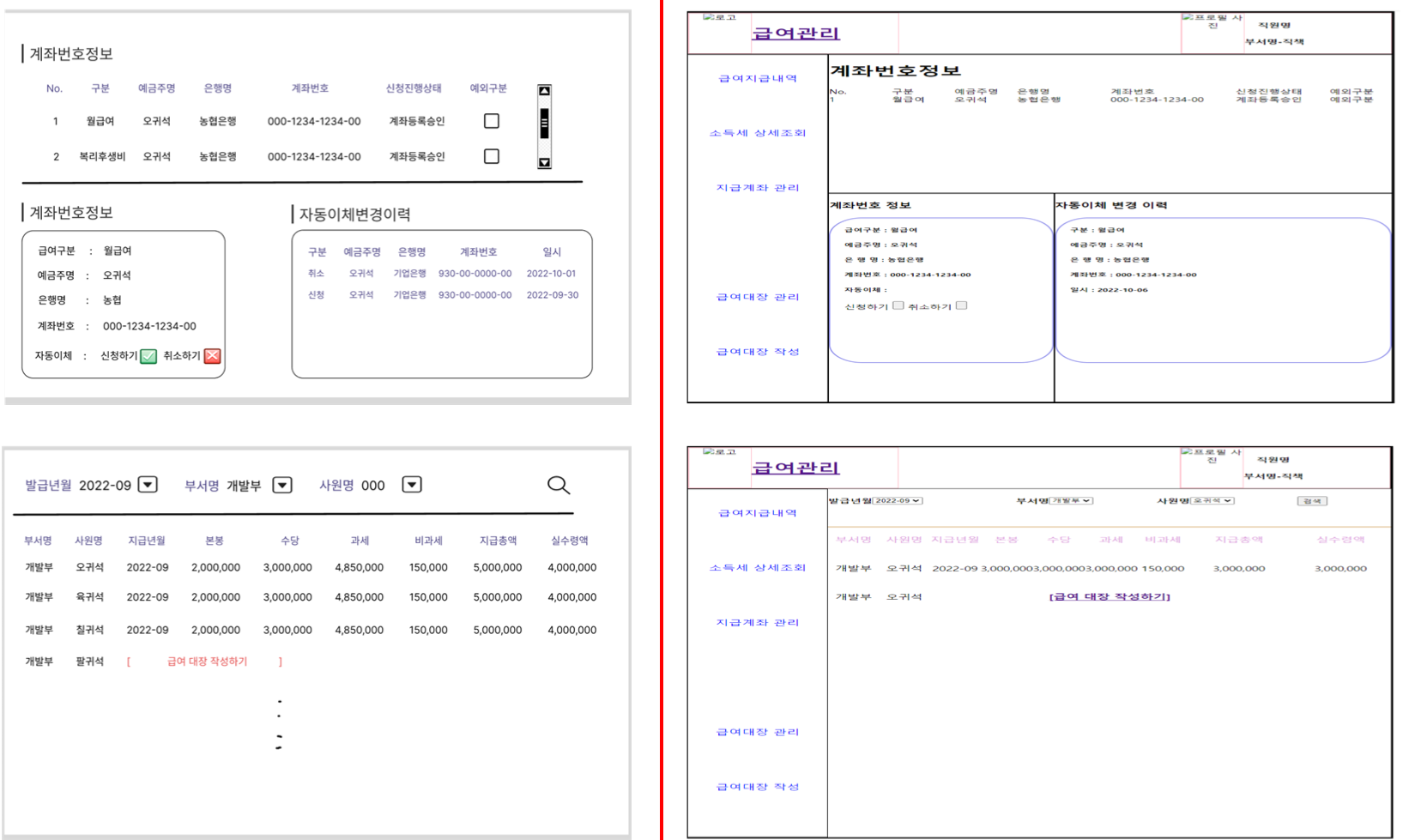Click the 일시 : 2022-10-06 line on web page
The height and width of the screenshot is (840, 1403).
pyautogui.click(x=1108, y=290)
